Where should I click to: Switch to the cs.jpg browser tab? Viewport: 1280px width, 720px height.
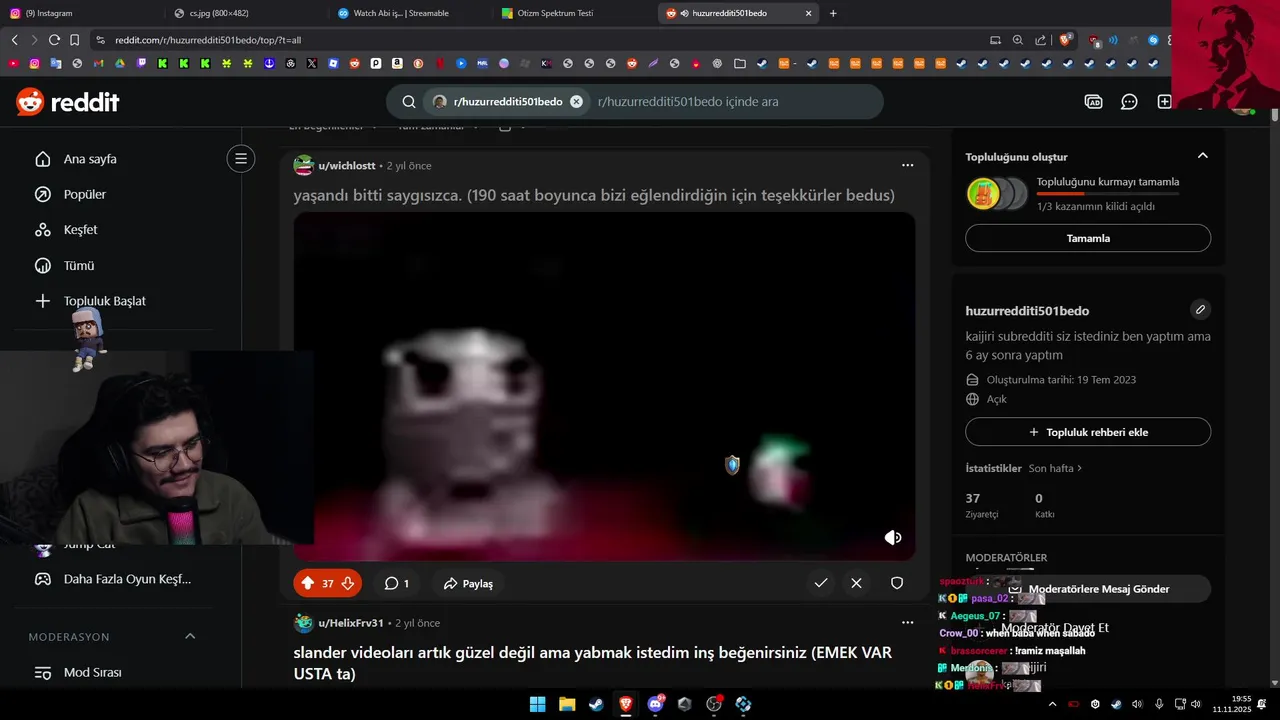tap(242, 13)
